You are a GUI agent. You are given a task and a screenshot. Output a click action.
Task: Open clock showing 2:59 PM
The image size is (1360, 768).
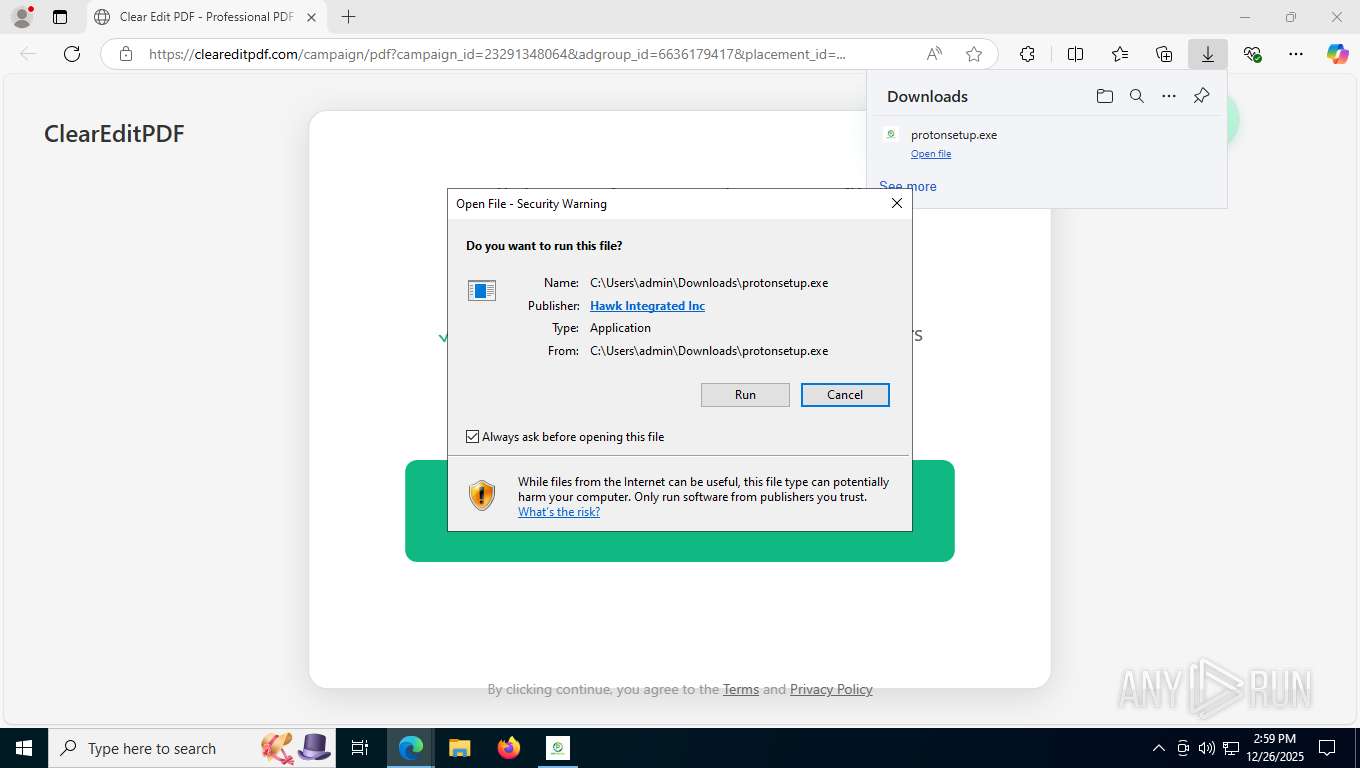pos(1274,748)
